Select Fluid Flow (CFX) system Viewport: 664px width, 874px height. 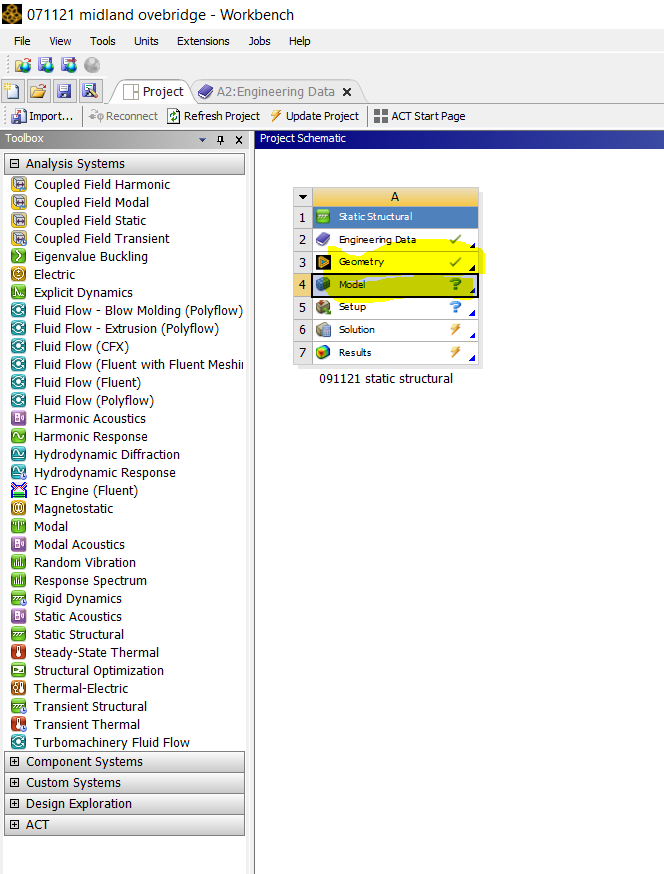click(x=81, y=347)
